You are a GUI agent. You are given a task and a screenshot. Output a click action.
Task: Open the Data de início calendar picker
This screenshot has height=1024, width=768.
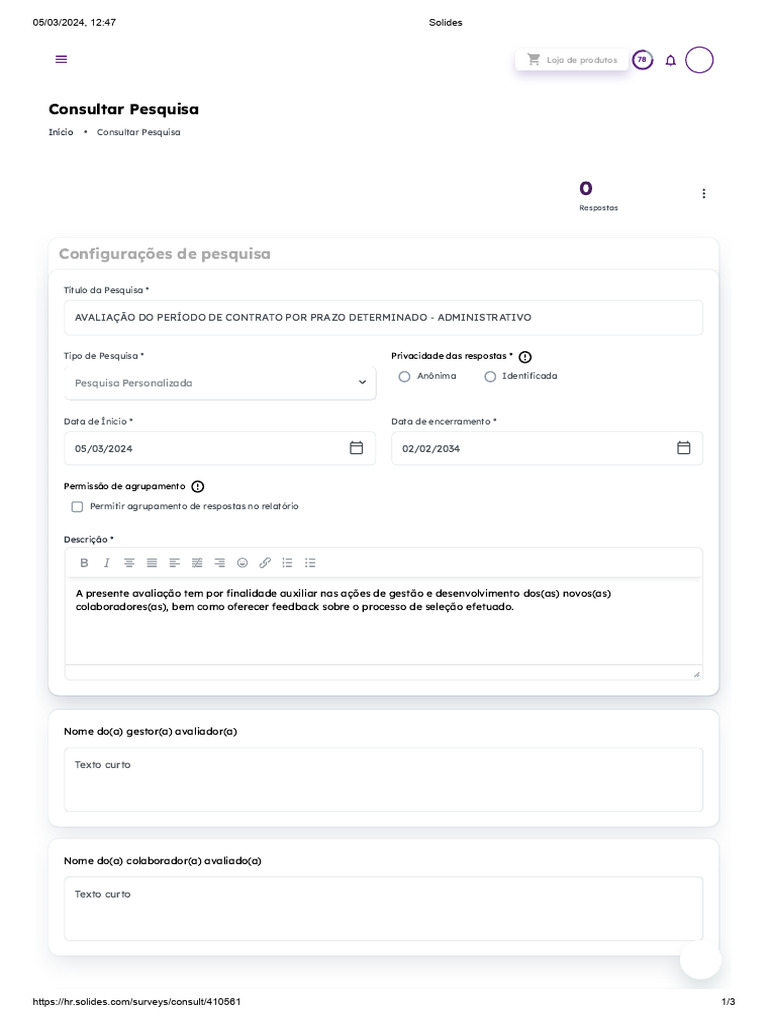[356, 448]
